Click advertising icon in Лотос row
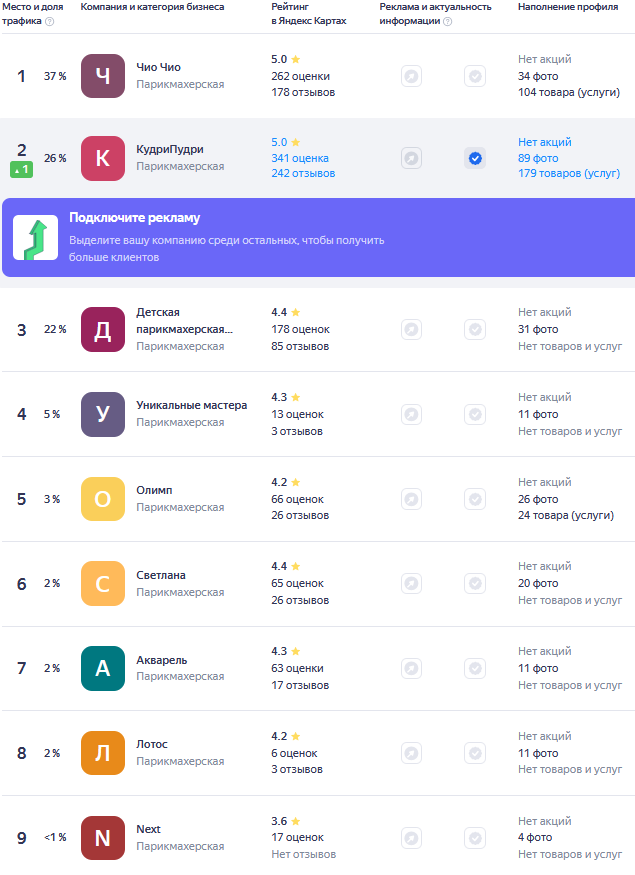This screenshot has width=635, height=875. tap(411, 753)
